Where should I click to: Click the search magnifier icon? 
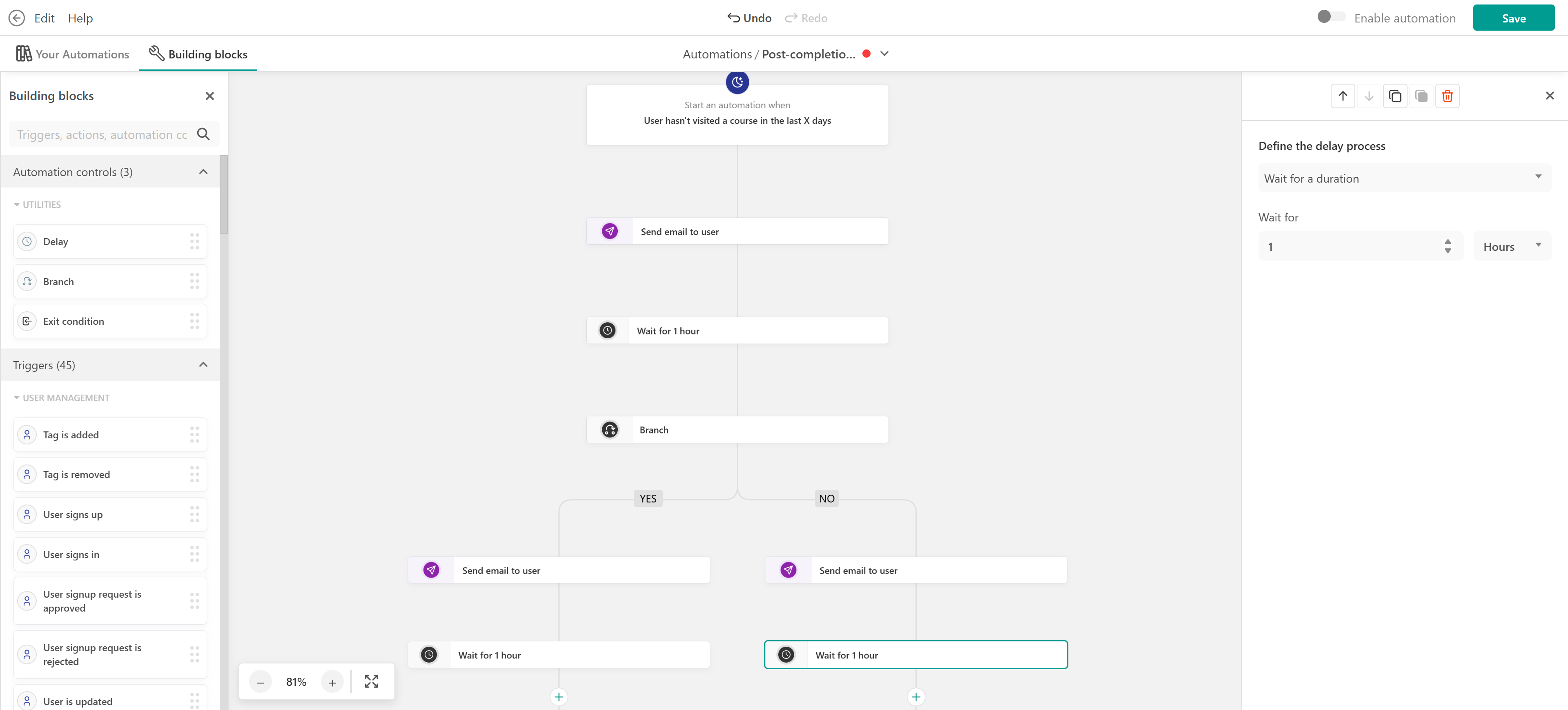[203, 134]
